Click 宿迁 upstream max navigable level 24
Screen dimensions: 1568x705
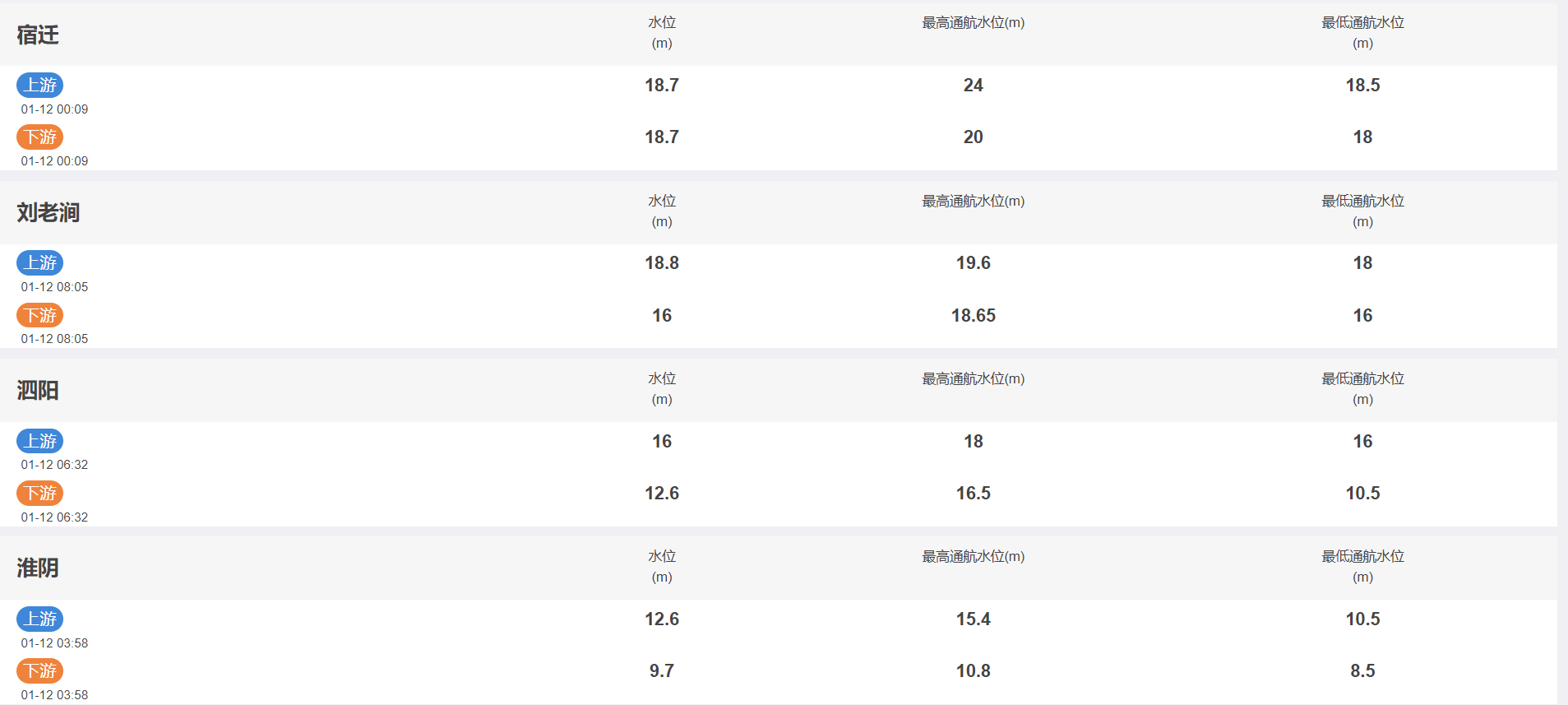[974, 85]
